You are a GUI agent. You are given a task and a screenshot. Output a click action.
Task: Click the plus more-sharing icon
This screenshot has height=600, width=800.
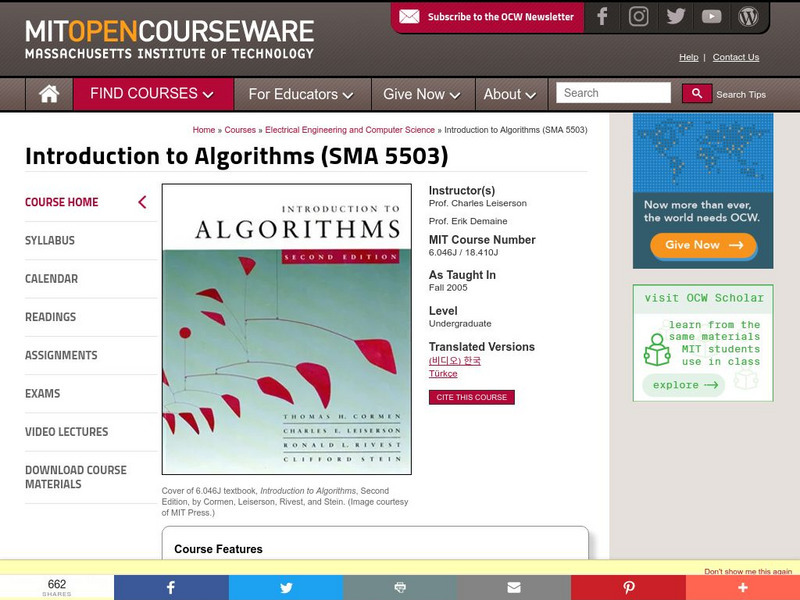[743, 587]
